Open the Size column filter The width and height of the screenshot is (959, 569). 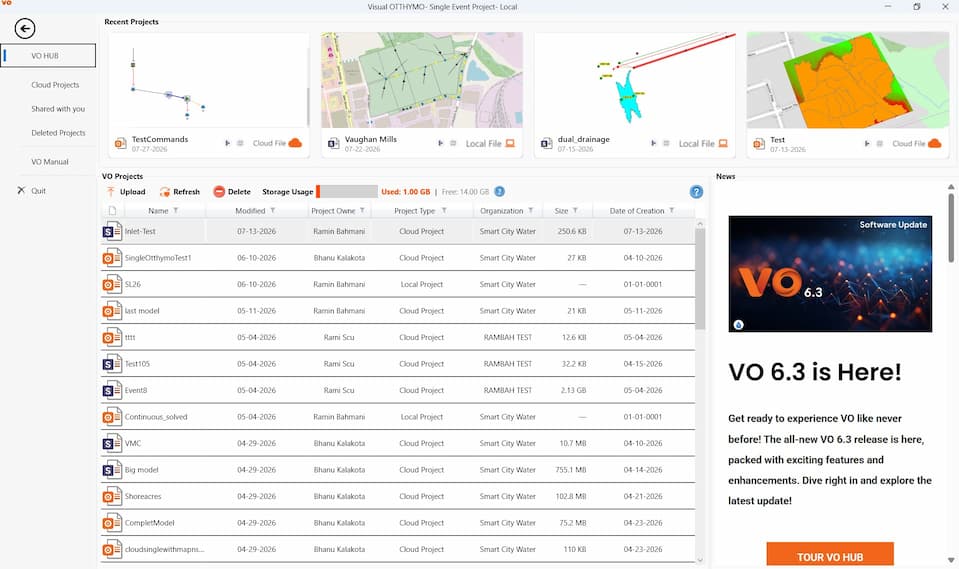coord(576,210)
